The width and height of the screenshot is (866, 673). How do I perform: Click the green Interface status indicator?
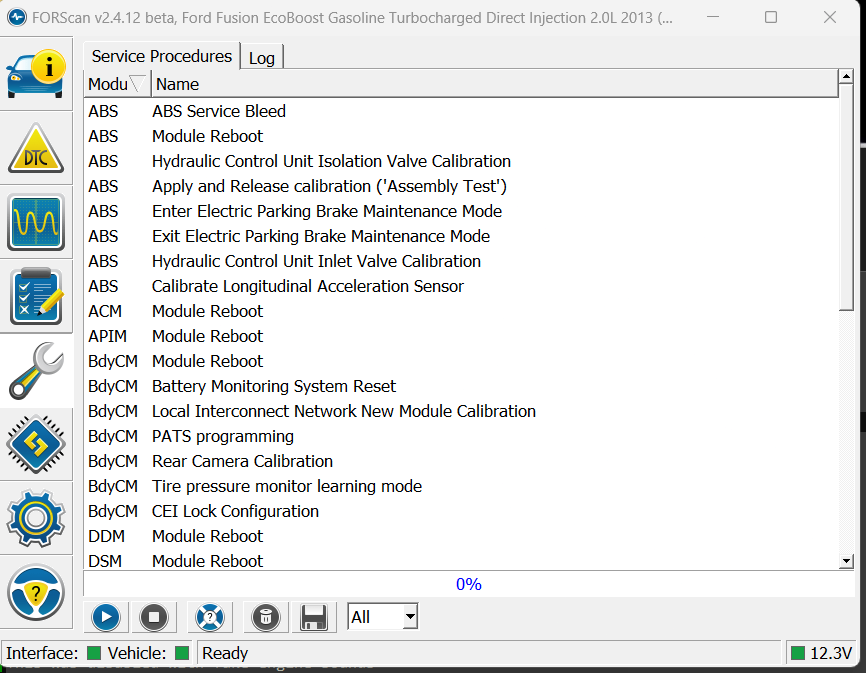coord(94,653)
